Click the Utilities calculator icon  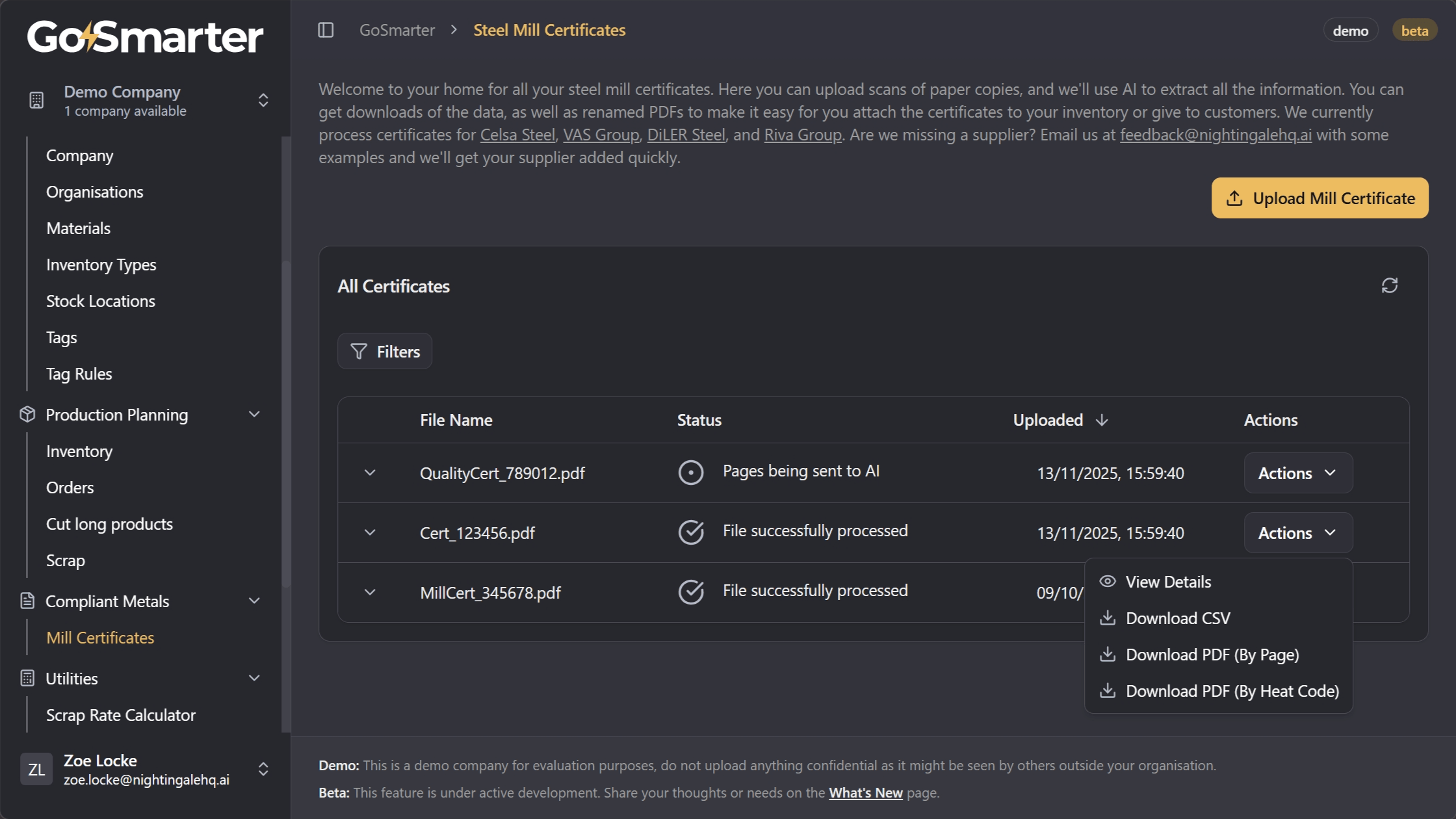coord(27,678)
